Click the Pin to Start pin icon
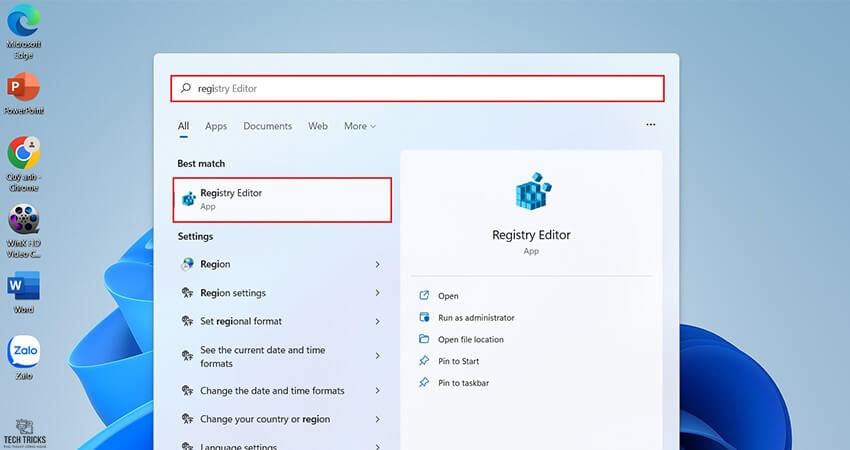This screenshot has width=850, height=450. point(424,361)
